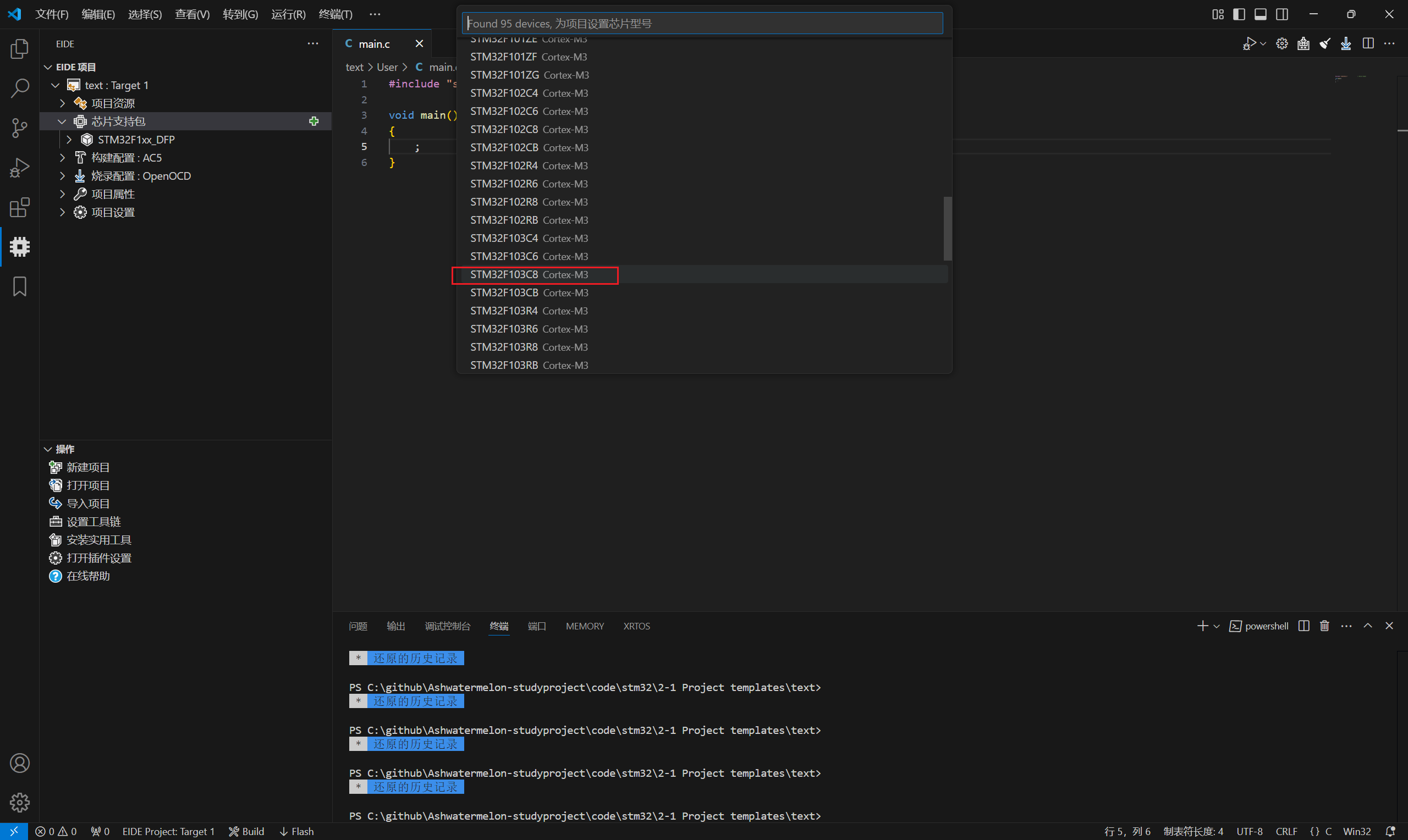The height and width of the screenshot is (840, 1408).
Task: Open the Extensions view in activity bar
Action: 20,207
